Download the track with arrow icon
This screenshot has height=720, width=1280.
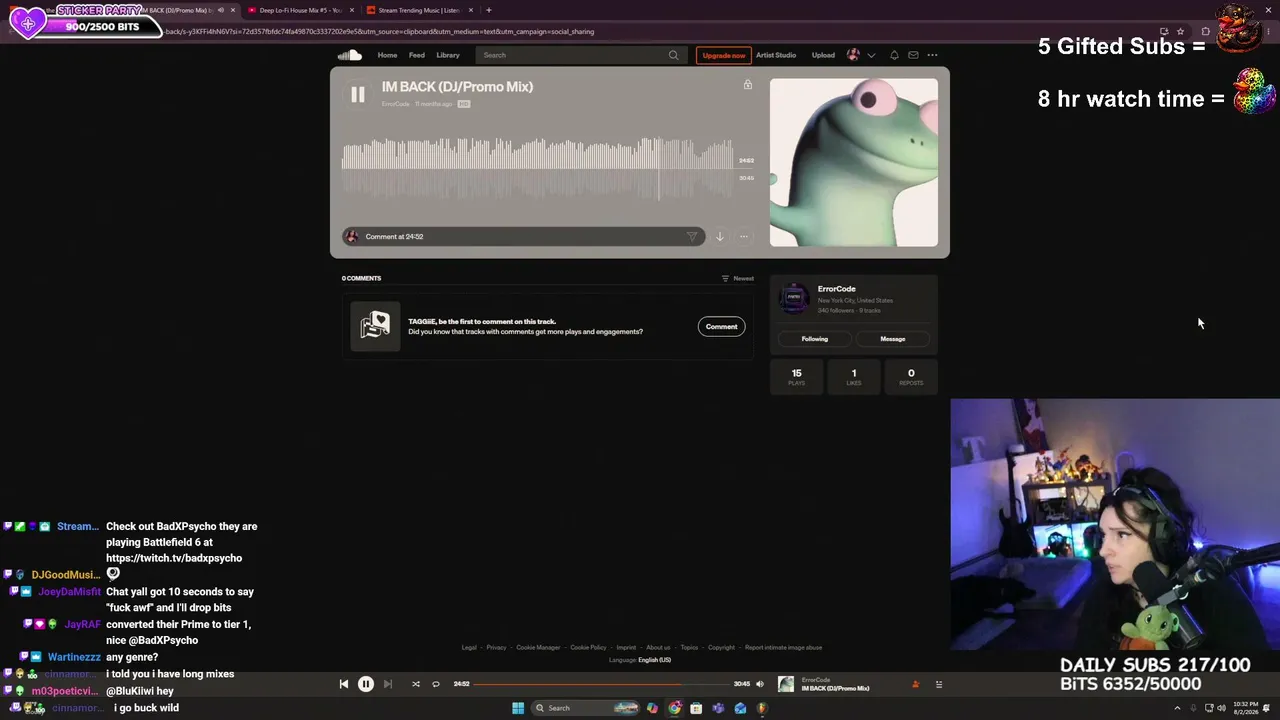click(x=720, y=236)
